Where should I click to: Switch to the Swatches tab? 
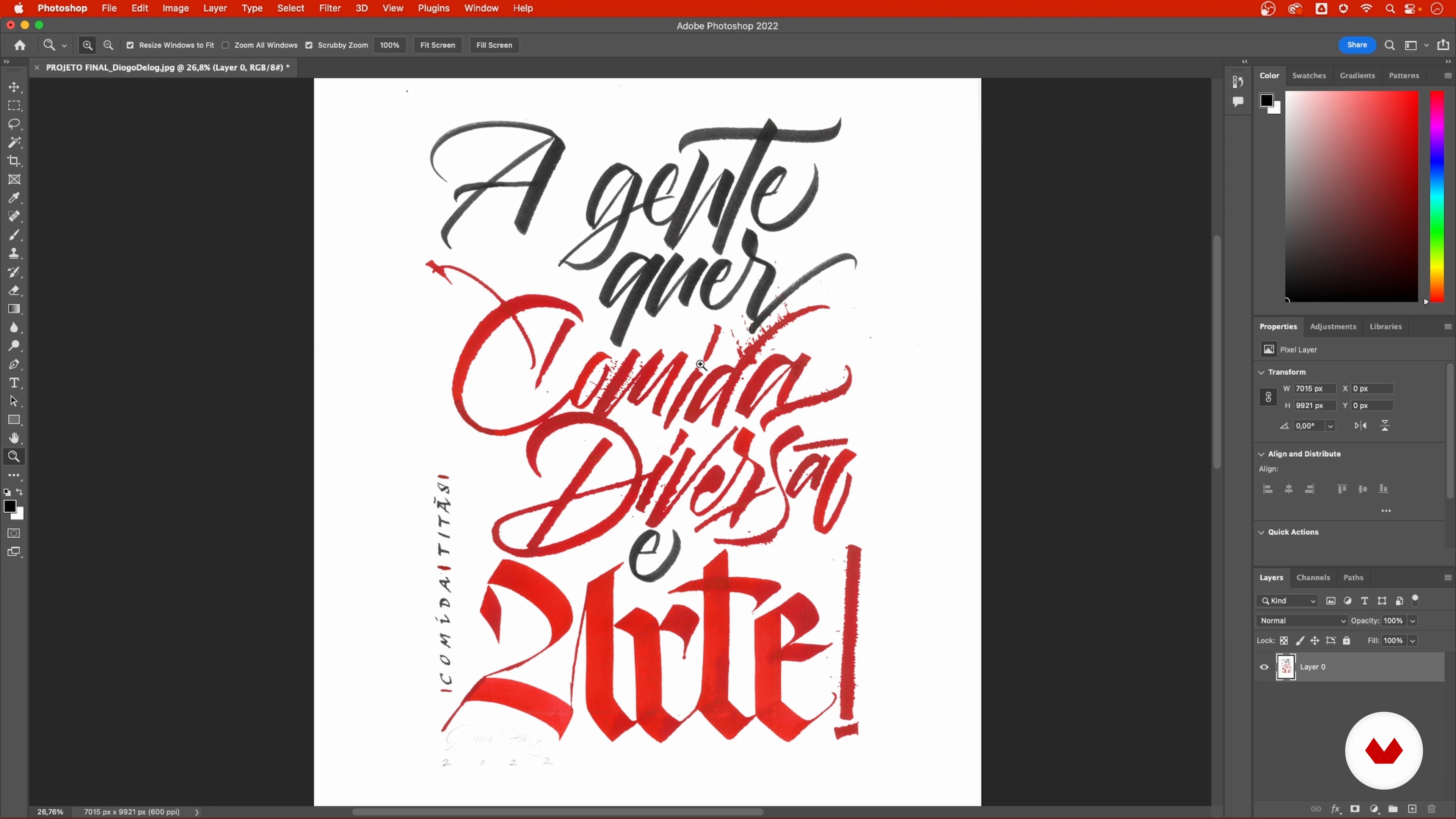(x=1309, y=75)
